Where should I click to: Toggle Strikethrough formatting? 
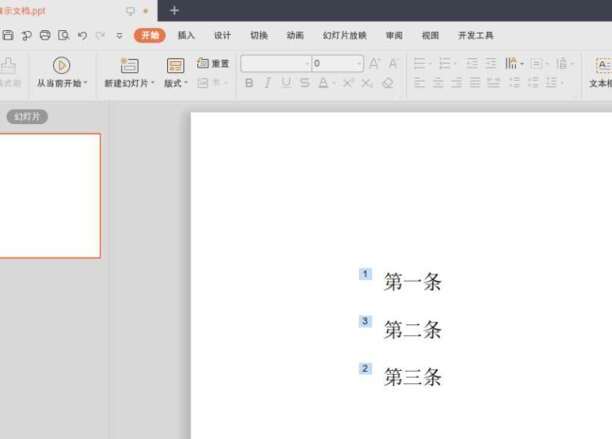[x=305, y=83]
